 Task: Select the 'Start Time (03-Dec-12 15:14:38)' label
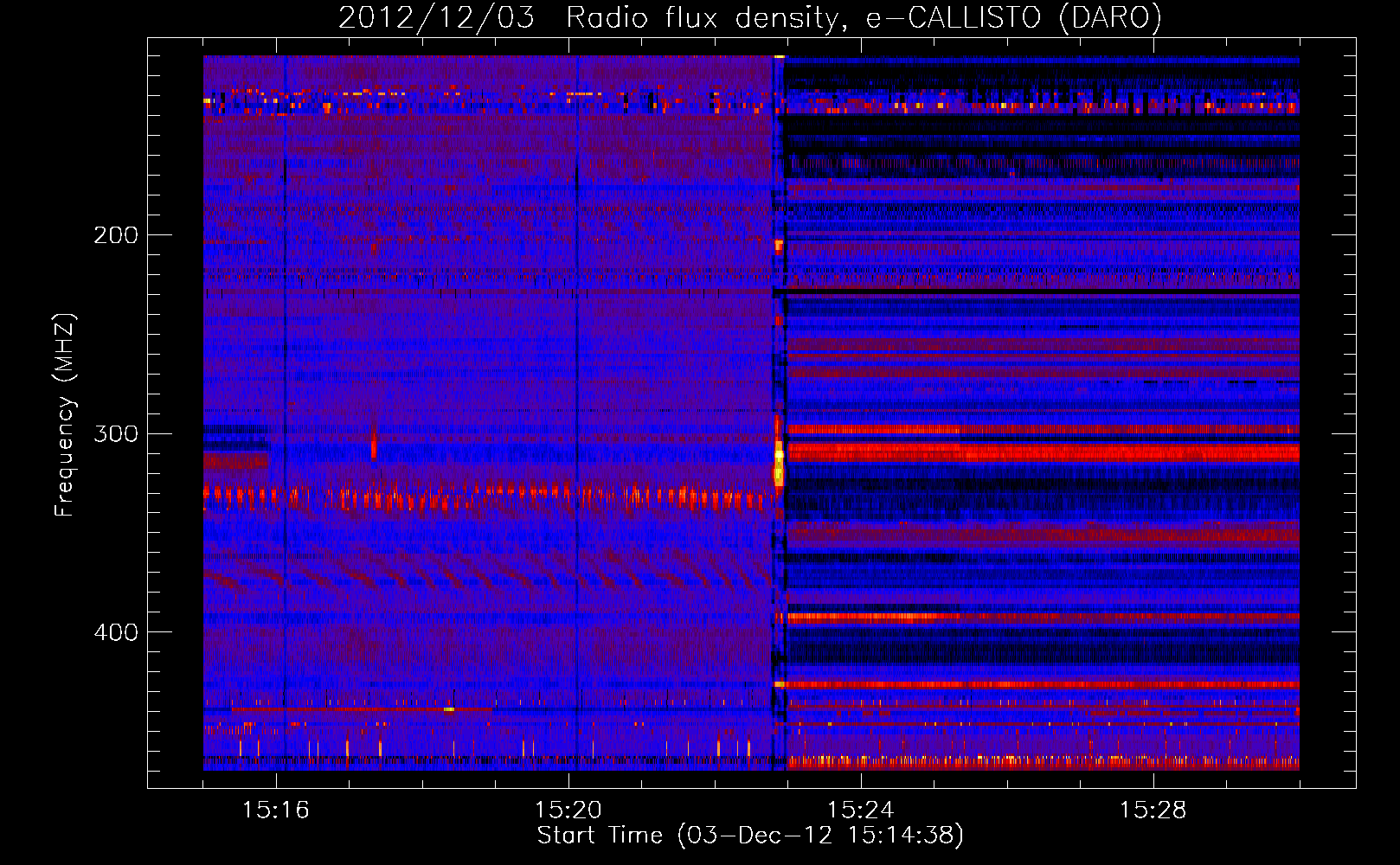(750, 836)
